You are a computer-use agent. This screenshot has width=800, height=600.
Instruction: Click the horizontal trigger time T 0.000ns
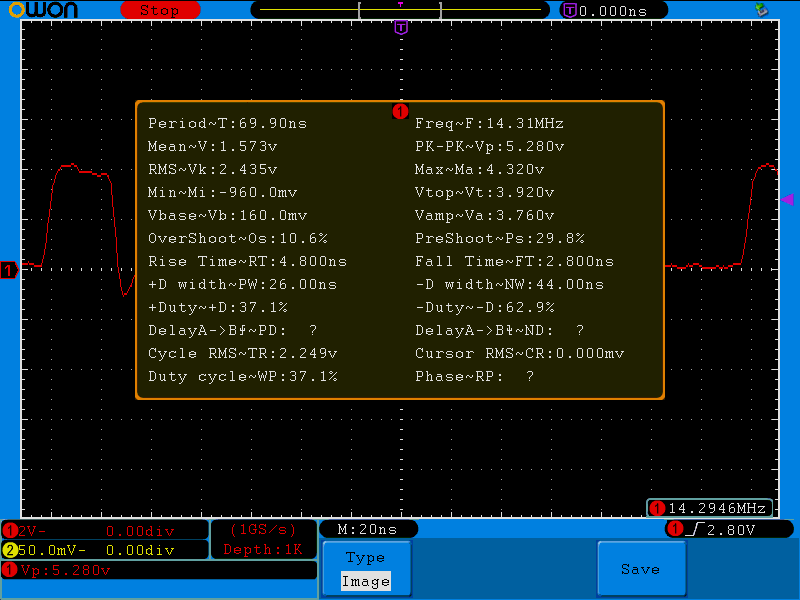click(x=604, y=10)
